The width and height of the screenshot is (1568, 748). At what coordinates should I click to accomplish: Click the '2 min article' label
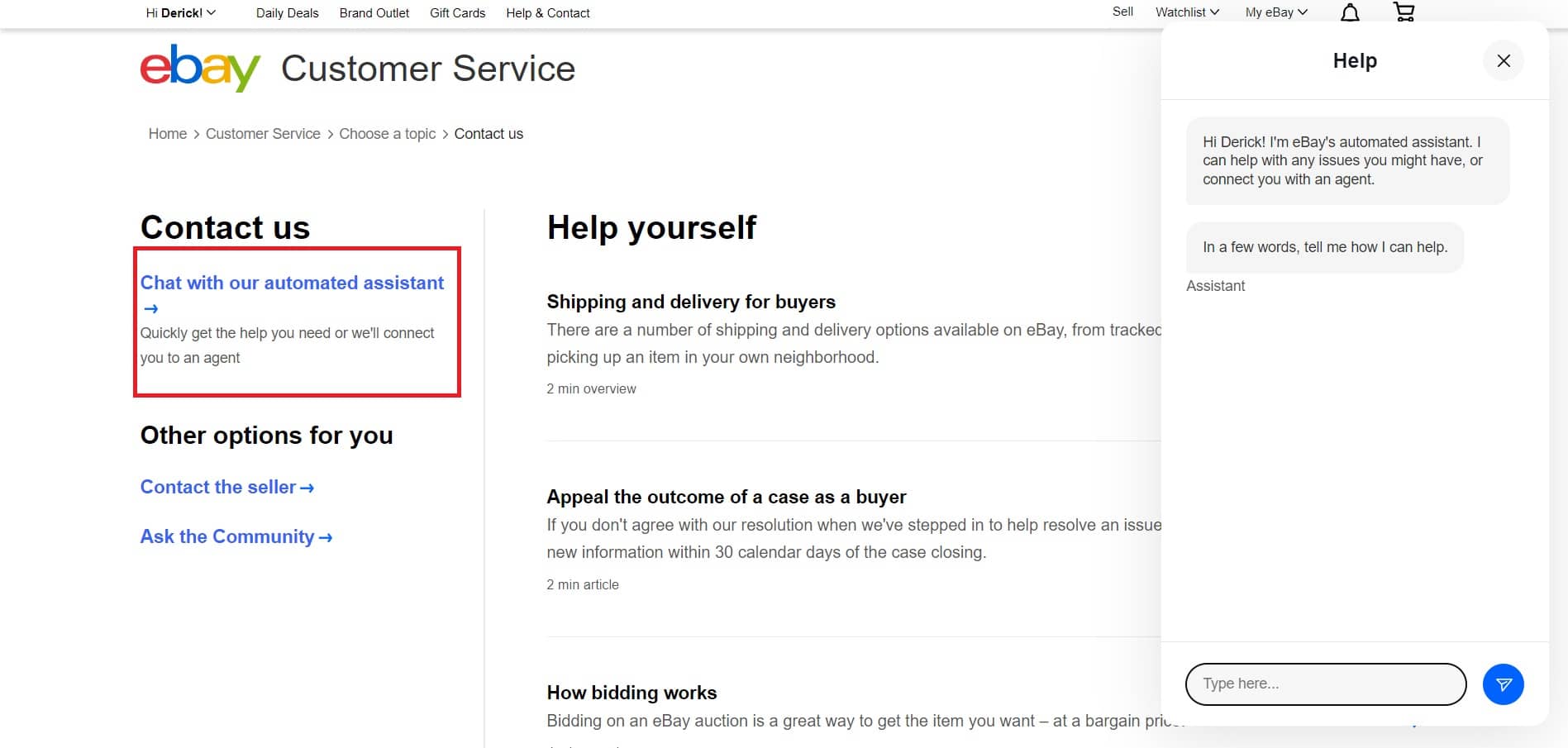pos(582,584)
